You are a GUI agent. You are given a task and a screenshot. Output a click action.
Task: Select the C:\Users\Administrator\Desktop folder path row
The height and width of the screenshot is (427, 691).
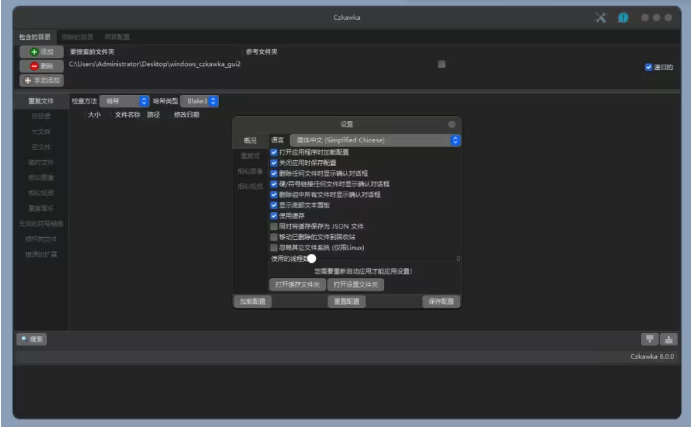click(x=155, y=64)
